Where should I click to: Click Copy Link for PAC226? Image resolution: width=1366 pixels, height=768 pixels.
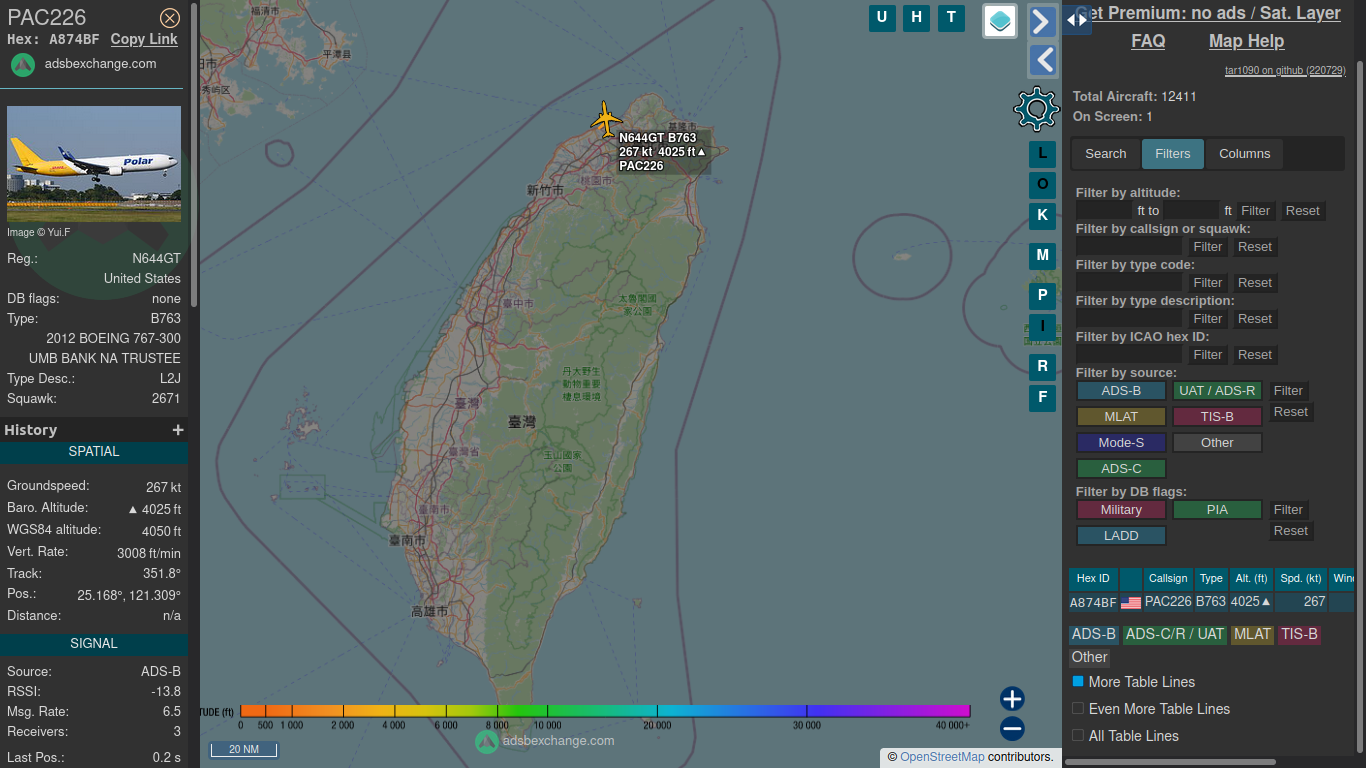pyautogui.click(x=144, y=39)
